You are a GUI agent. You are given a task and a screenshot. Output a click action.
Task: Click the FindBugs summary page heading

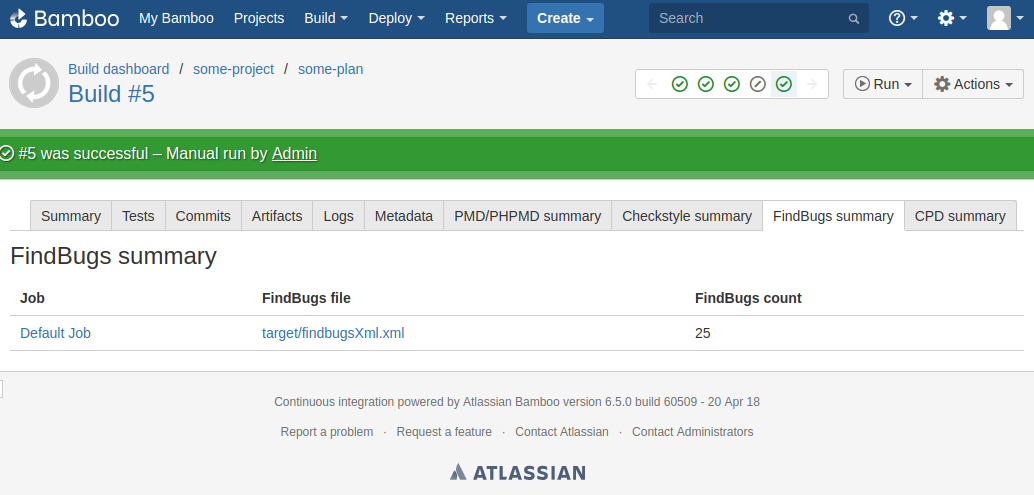[x=113, y=256]
